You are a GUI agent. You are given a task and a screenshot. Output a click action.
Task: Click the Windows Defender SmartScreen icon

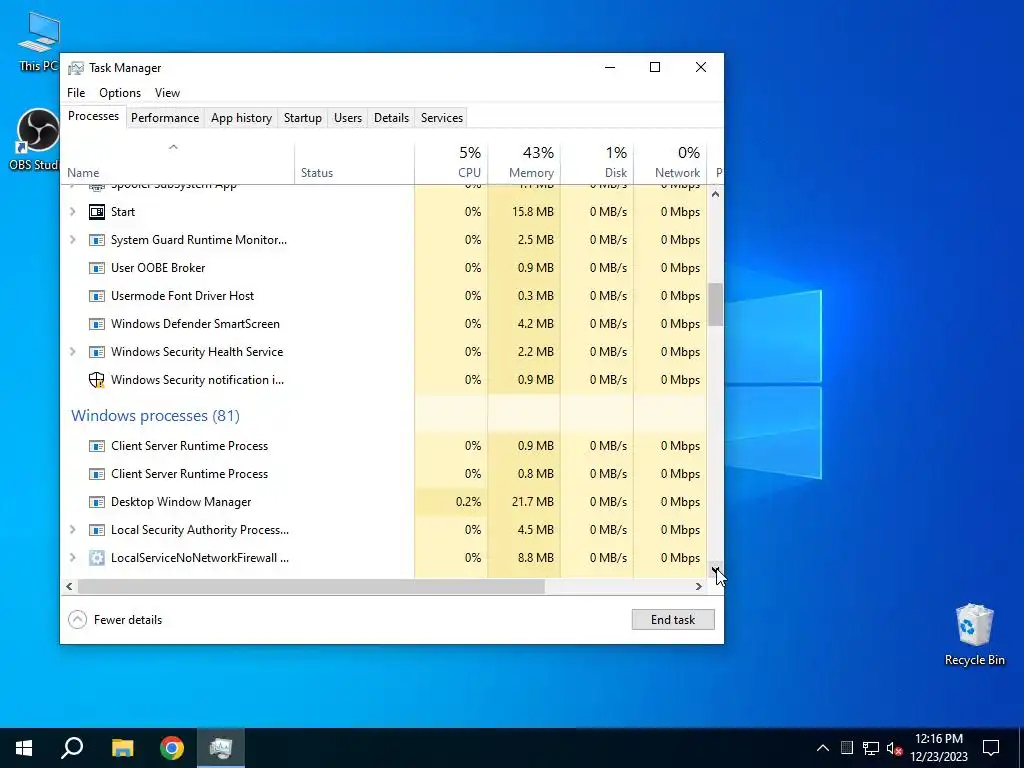(x=97, y=324)
